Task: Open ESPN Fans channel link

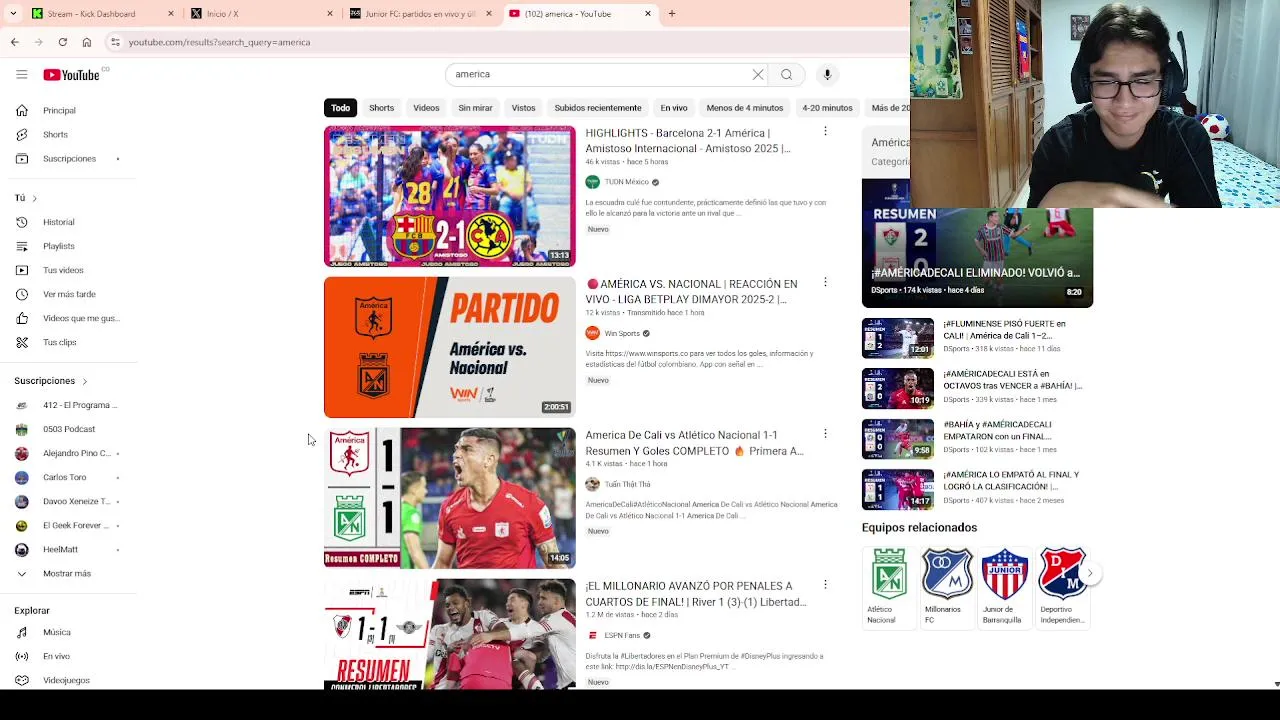Action: (x=622, y=635)
